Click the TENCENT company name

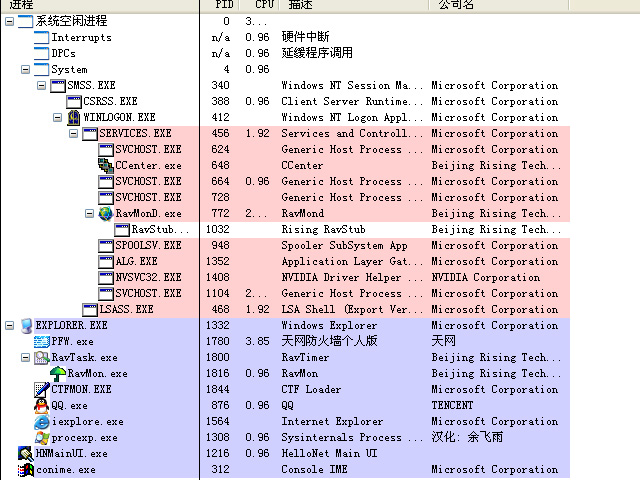(x=452, y=405)
